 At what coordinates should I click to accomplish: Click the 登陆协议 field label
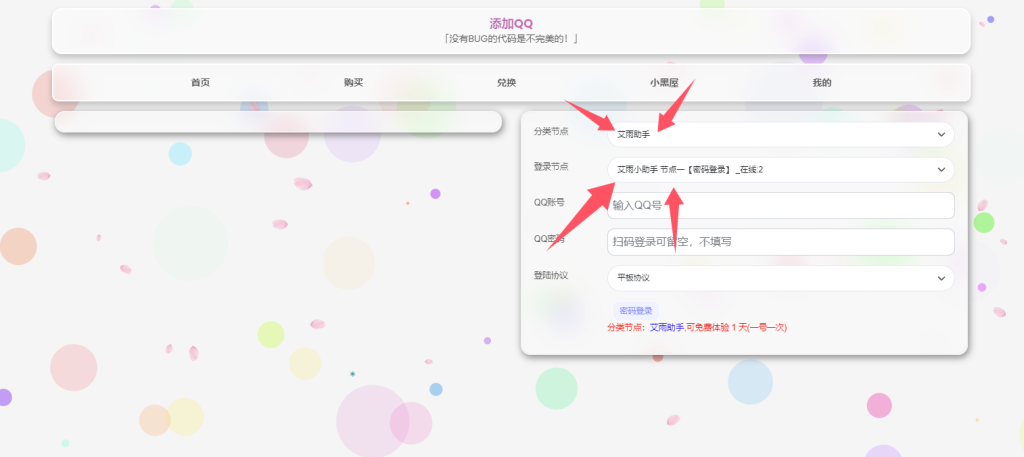[x=551, y=275]
